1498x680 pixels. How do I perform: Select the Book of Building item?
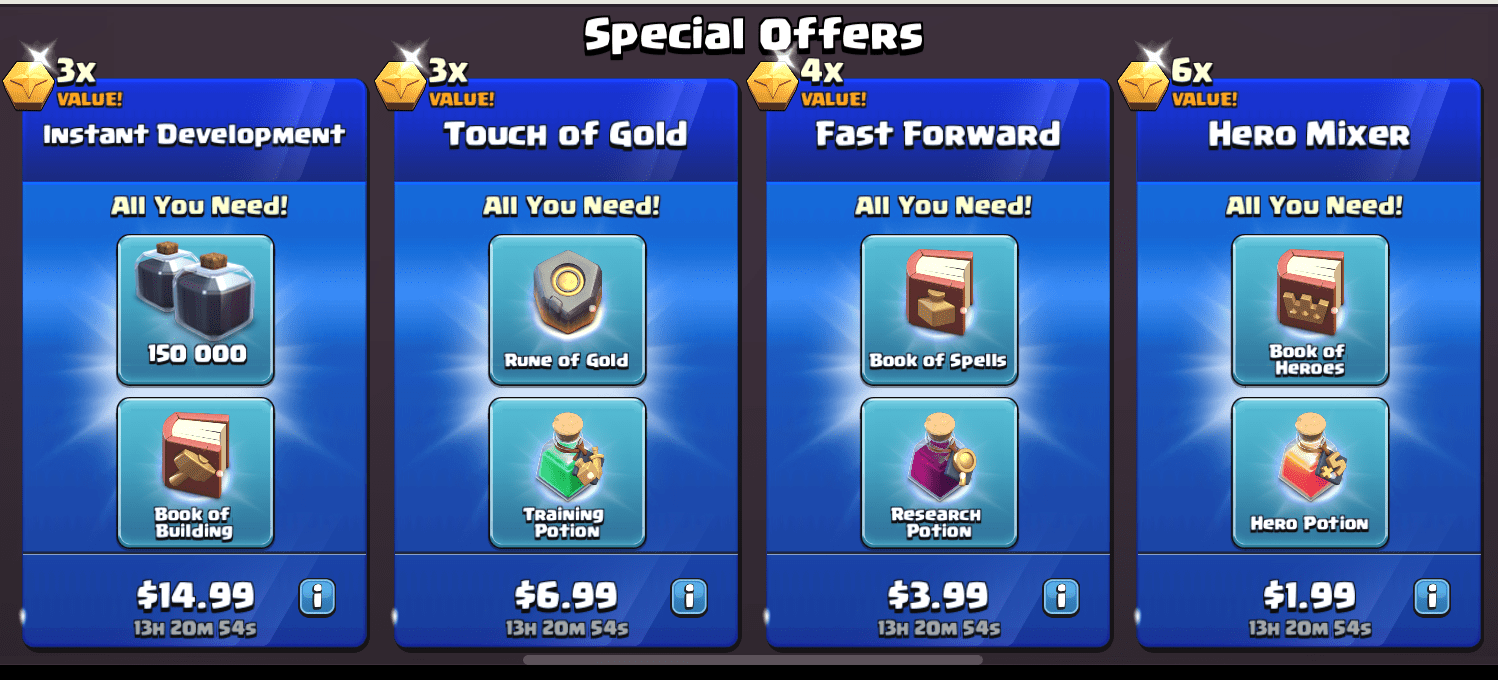click(195, 473)
